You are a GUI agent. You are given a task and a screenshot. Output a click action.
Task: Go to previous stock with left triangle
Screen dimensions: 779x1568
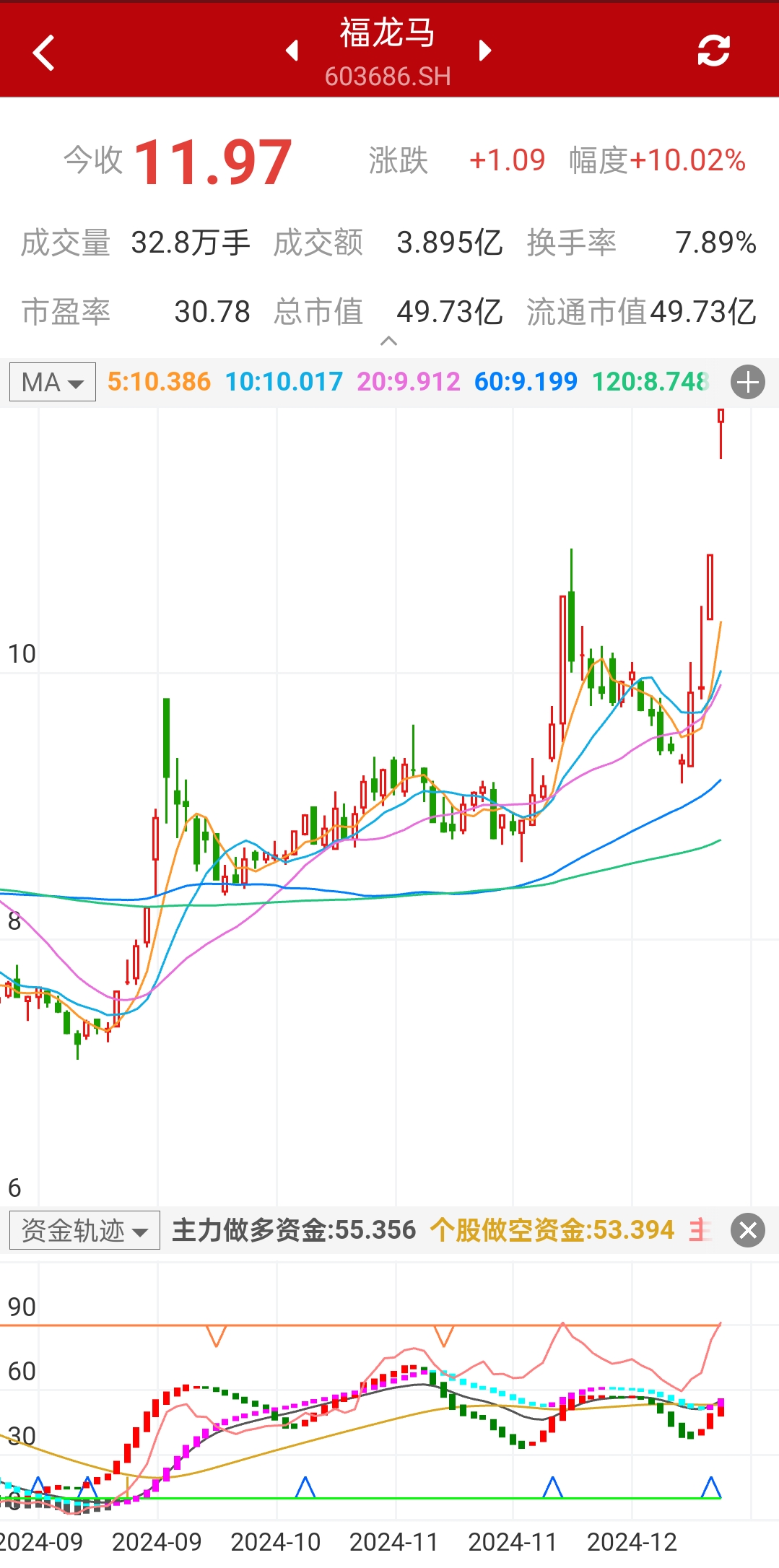(x=292, y=51)
